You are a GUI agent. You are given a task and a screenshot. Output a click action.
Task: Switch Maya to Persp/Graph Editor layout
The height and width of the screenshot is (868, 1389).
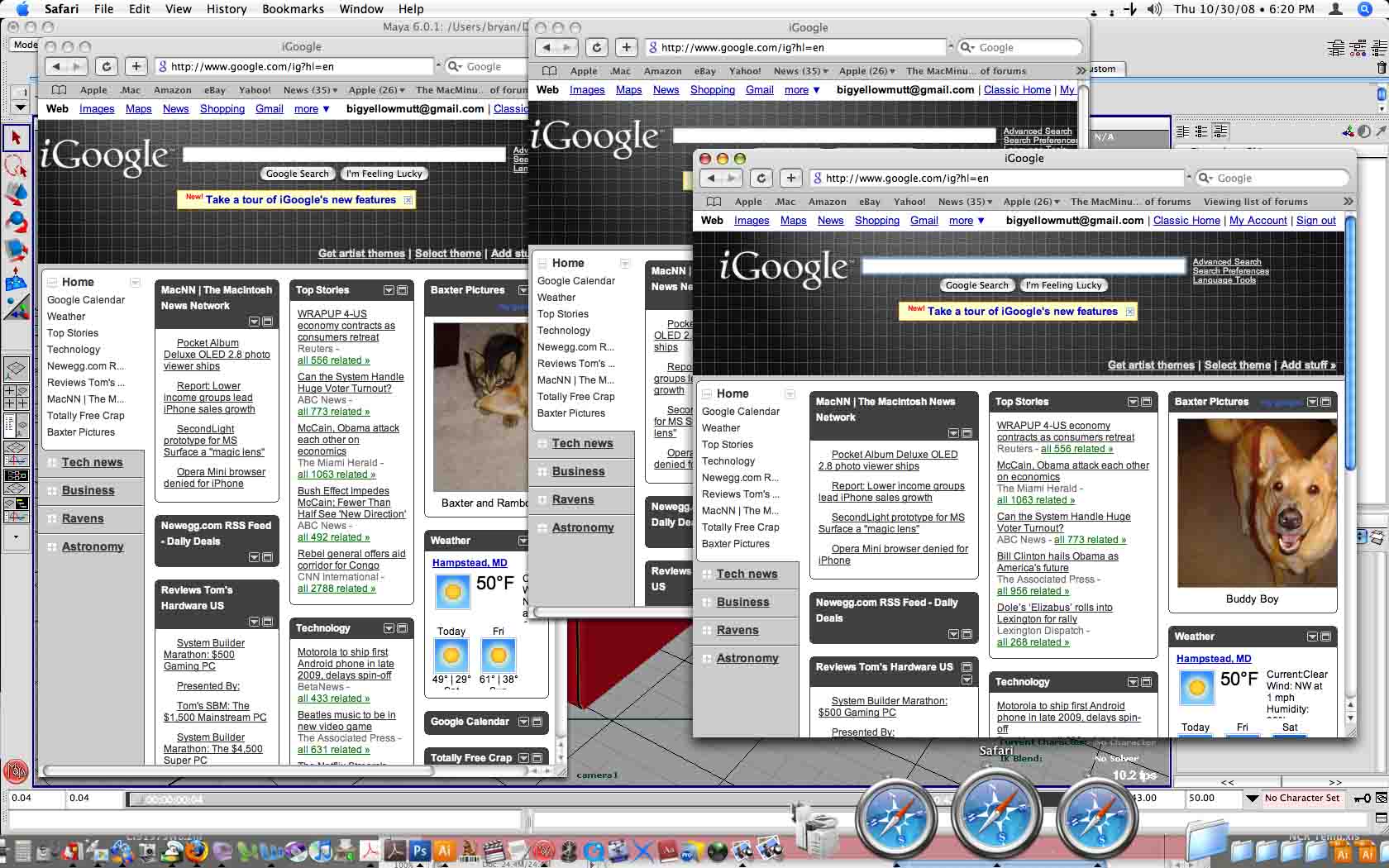tap(16, 454)
